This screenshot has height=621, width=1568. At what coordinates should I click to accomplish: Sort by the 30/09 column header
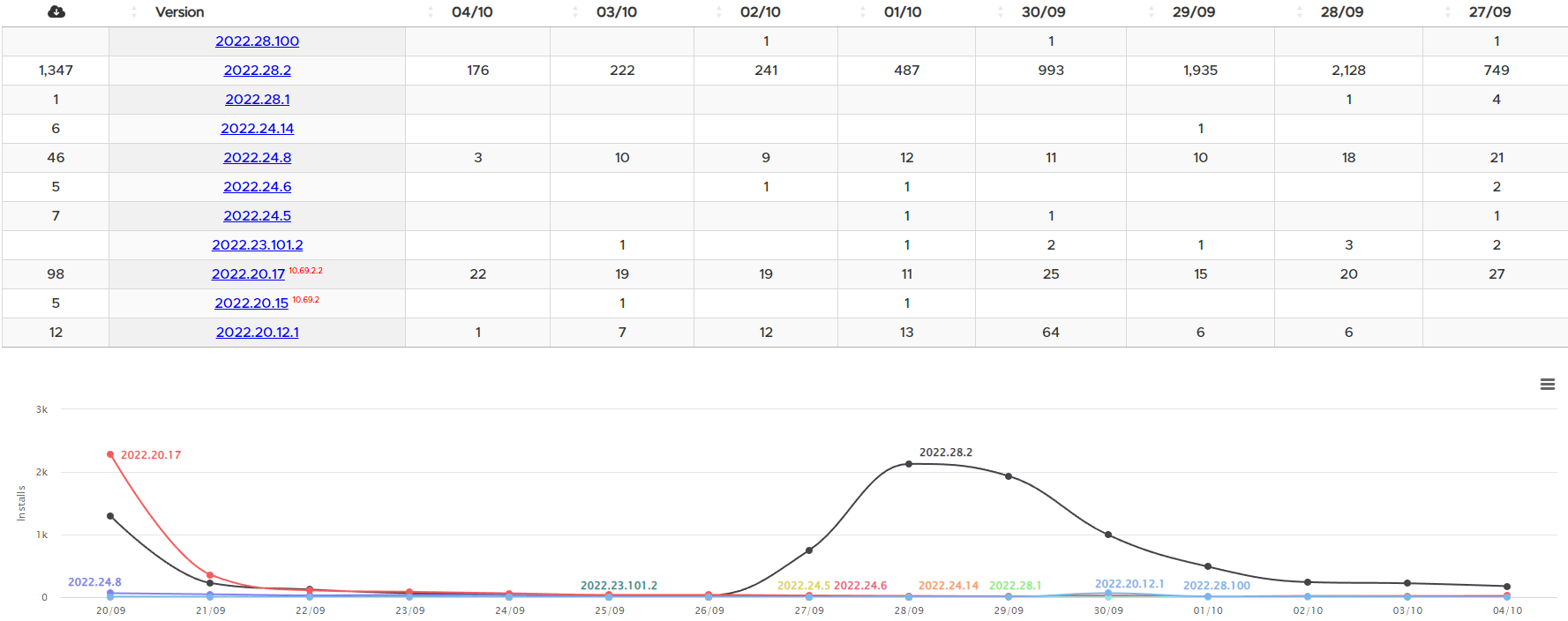(x=1043, y=12)
